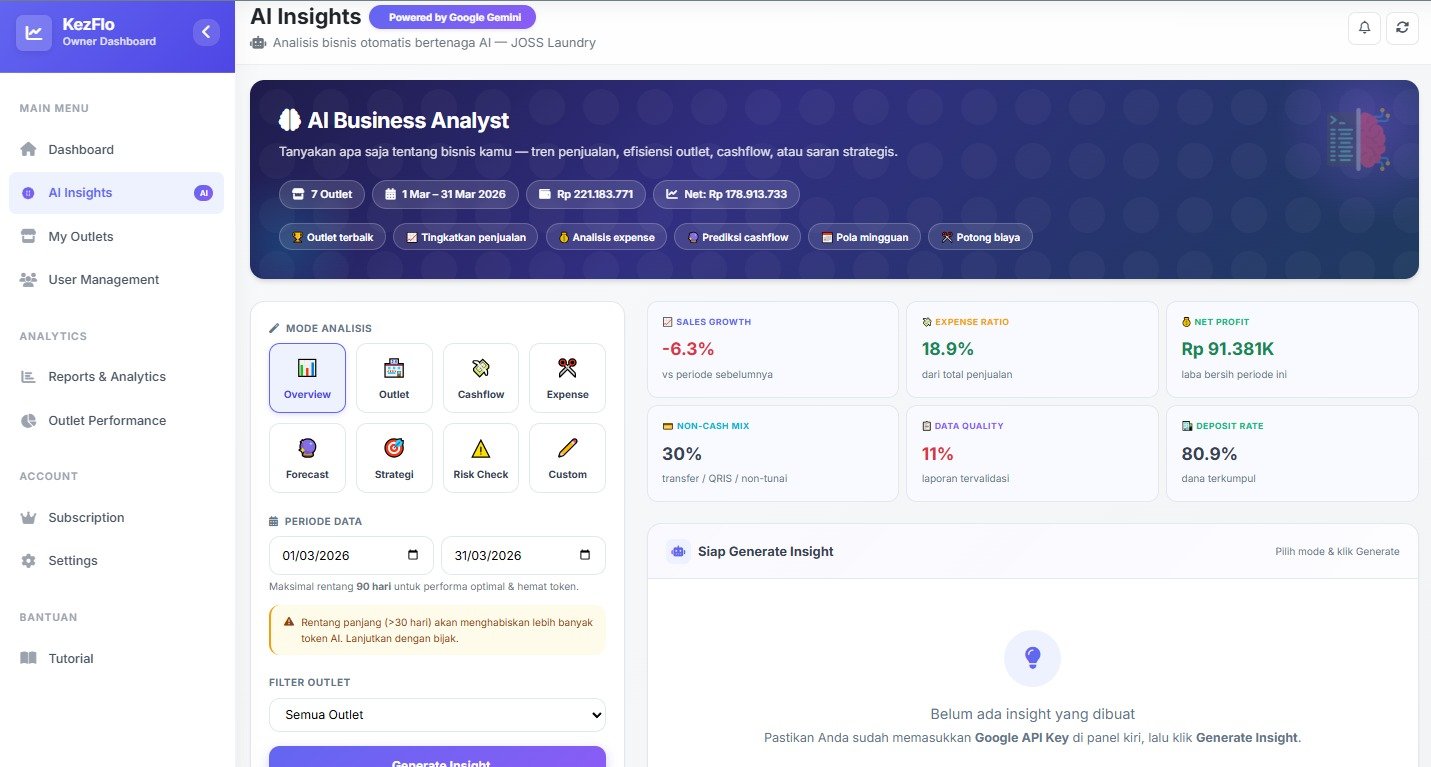The width and height of the screenshot is (1431, 767).
Task: Select the Expense analysis mode
Action: click(567, 378)
